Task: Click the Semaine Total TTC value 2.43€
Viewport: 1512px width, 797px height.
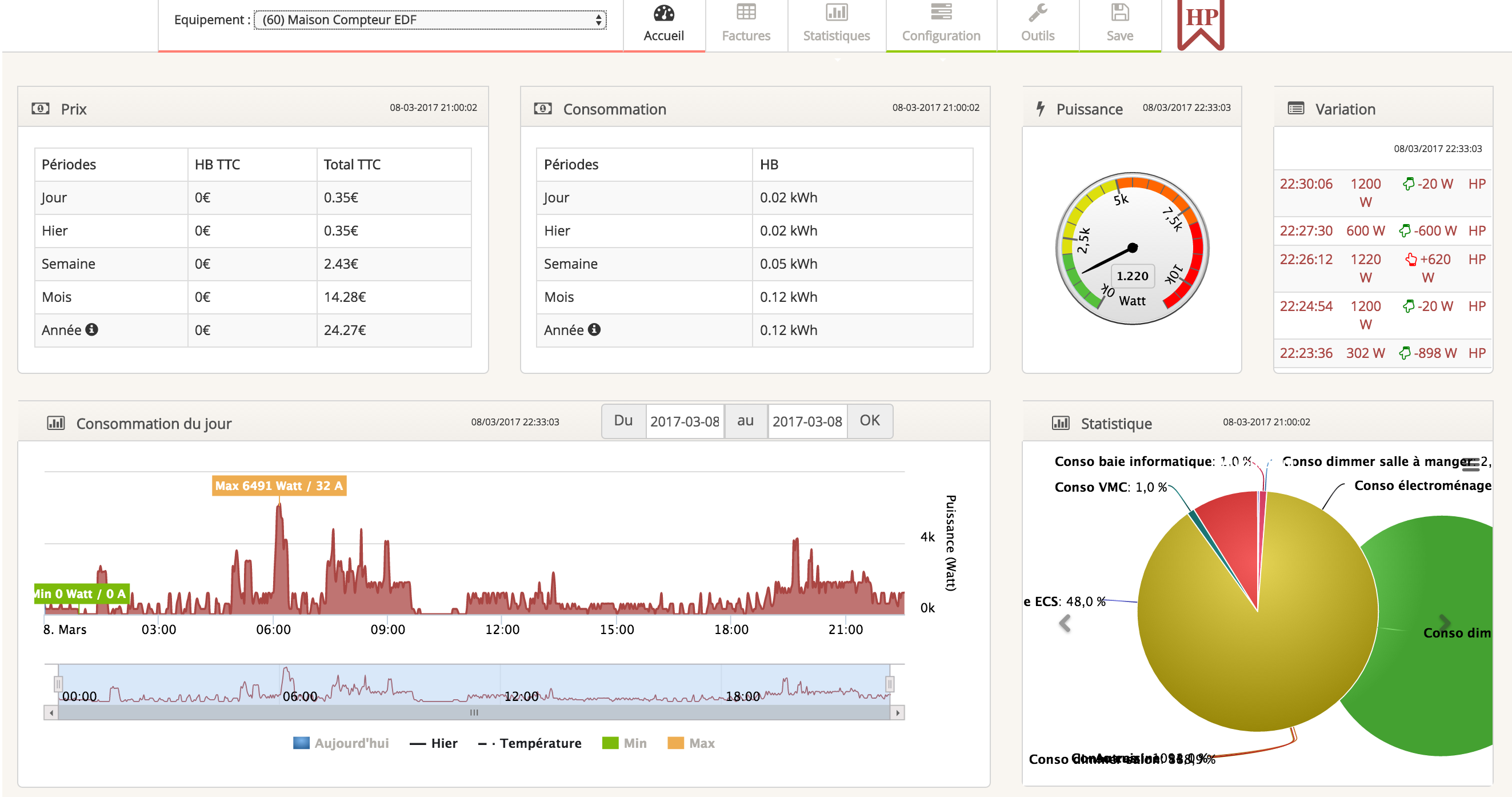Action: (341, 264)
